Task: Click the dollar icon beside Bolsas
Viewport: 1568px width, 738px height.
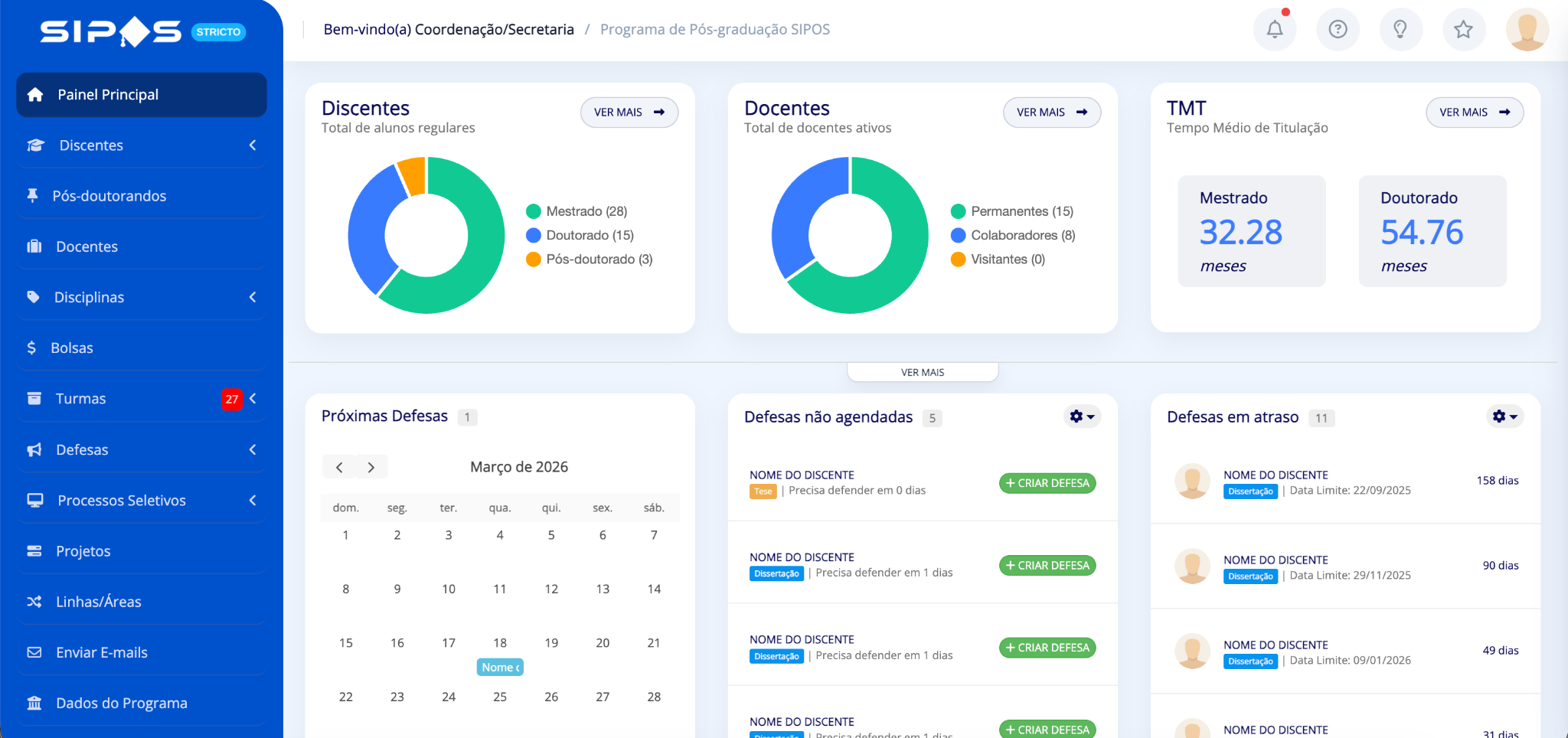Action: click(31, 348)
